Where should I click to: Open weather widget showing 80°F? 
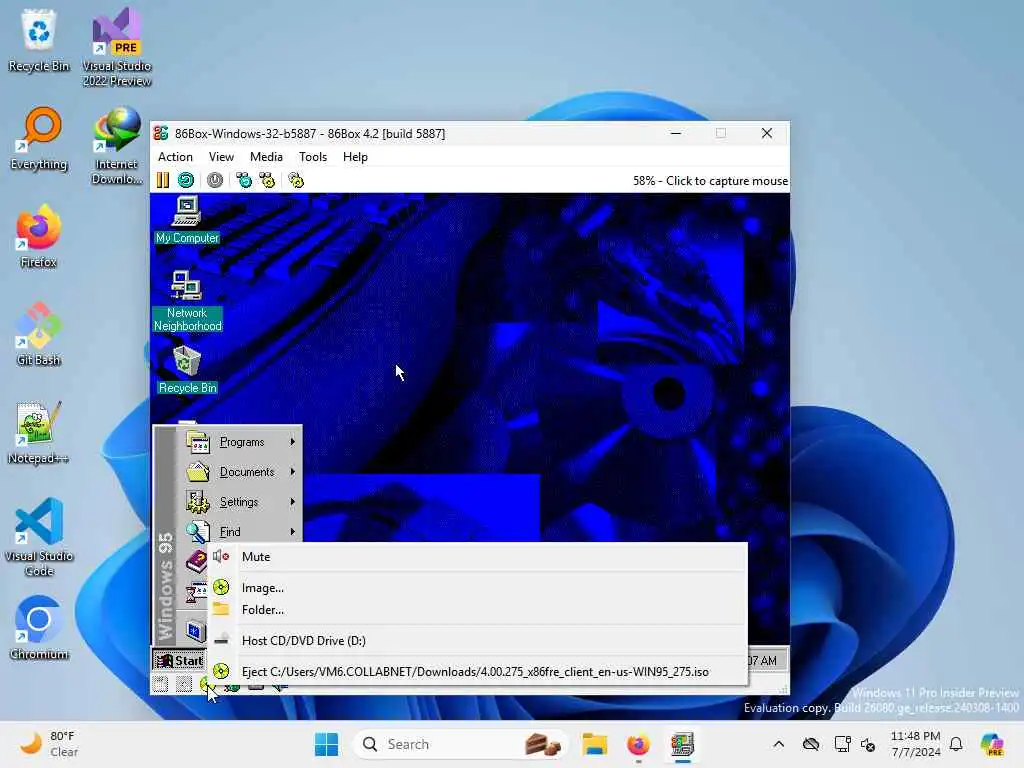pos(48,744)
